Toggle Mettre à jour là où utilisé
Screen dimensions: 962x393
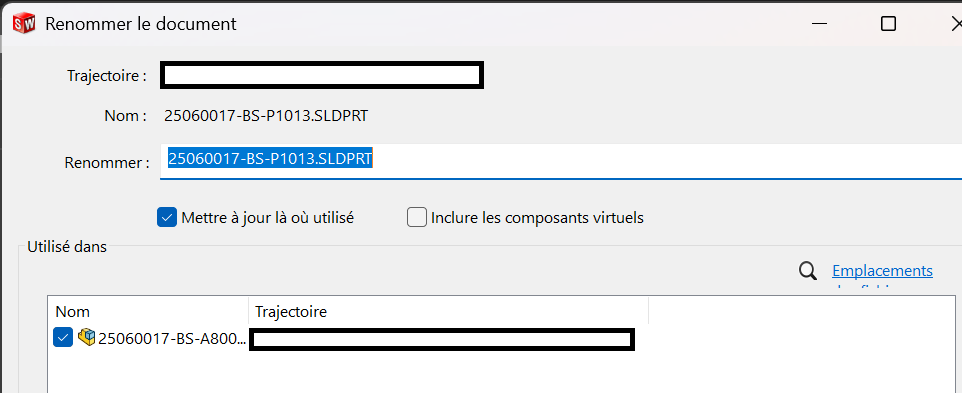[167, 217]
